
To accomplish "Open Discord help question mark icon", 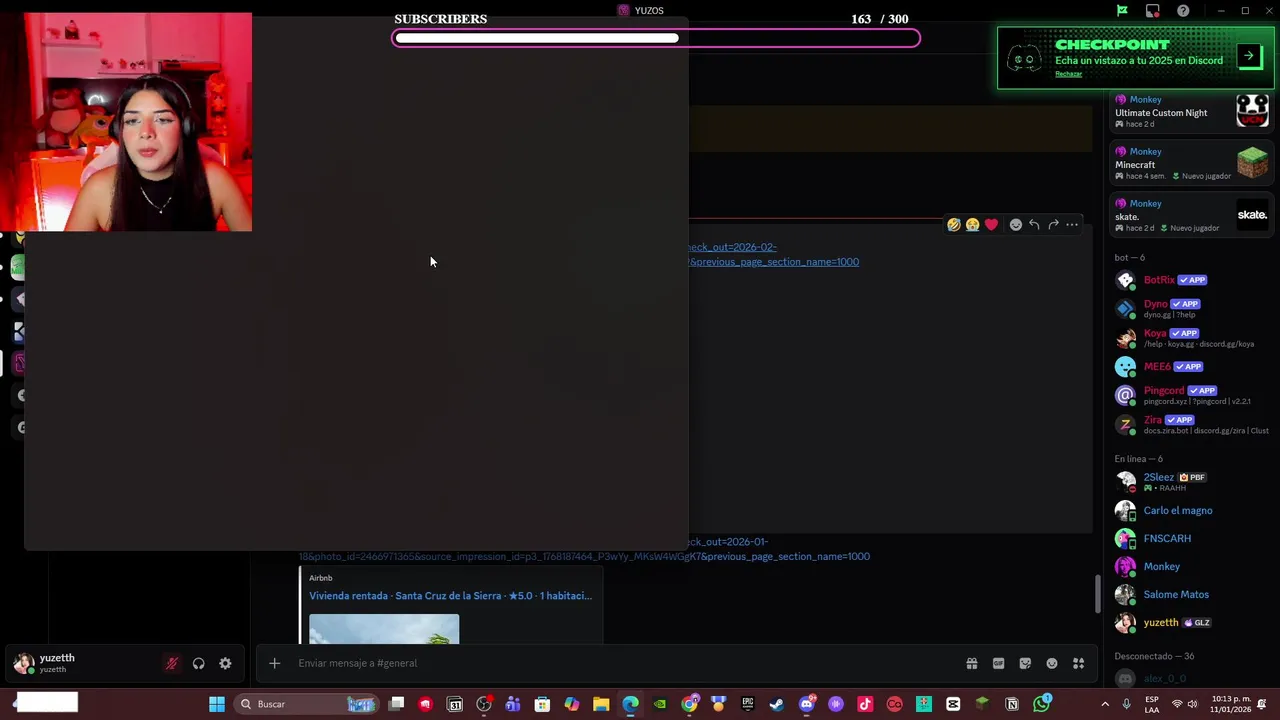I will (x=1183, y=11).
